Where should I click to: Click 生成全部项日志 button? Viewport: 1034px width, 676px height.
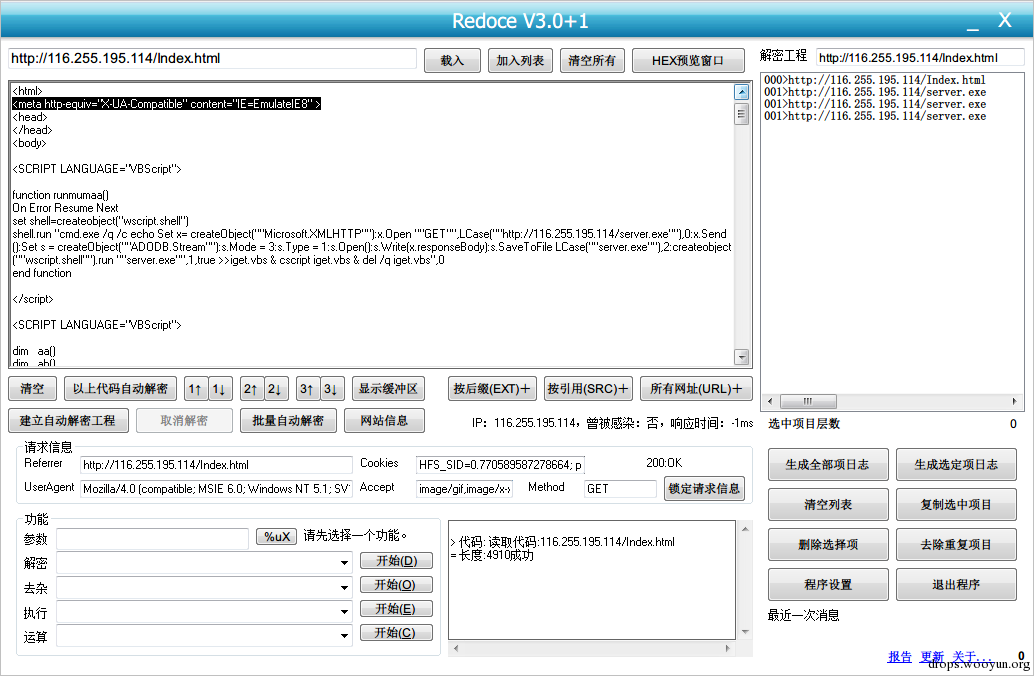coord(828,465)
